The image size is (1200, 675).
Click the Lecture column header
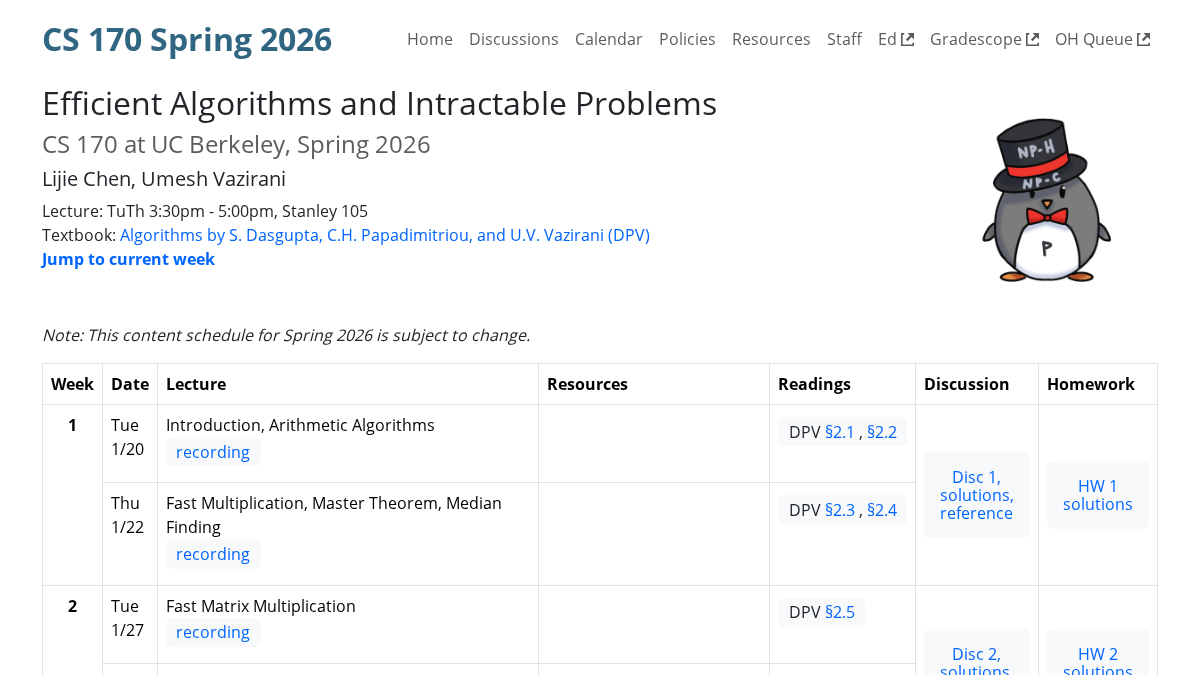(x=348, y=384)
